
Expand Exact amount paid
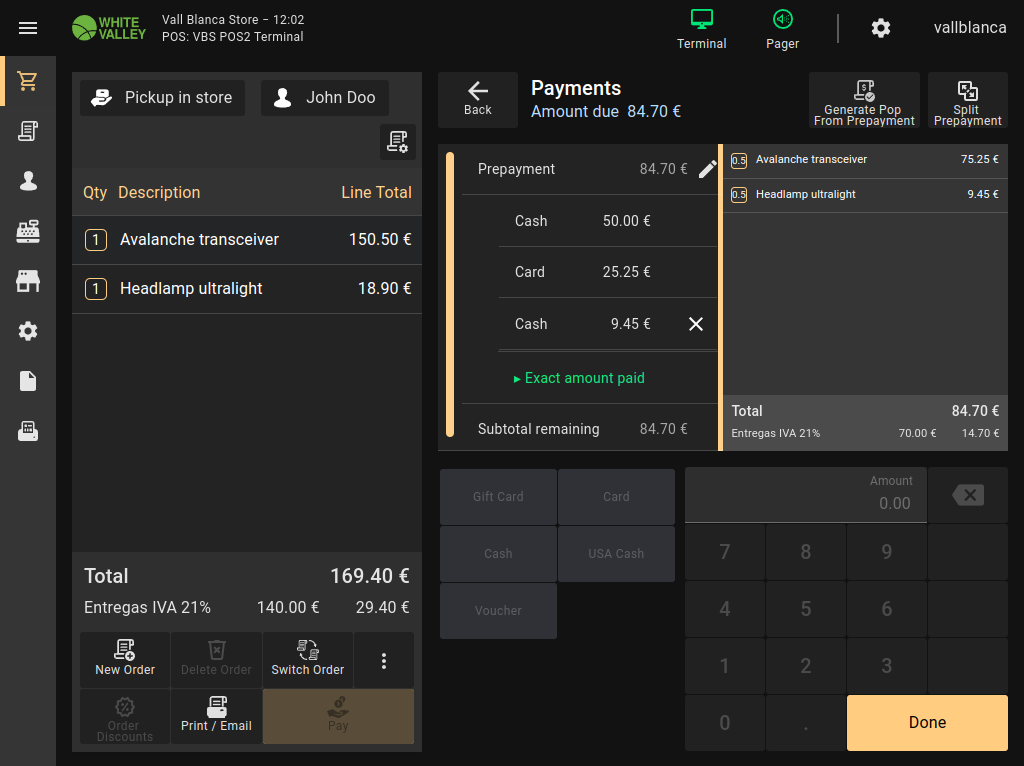579,378
